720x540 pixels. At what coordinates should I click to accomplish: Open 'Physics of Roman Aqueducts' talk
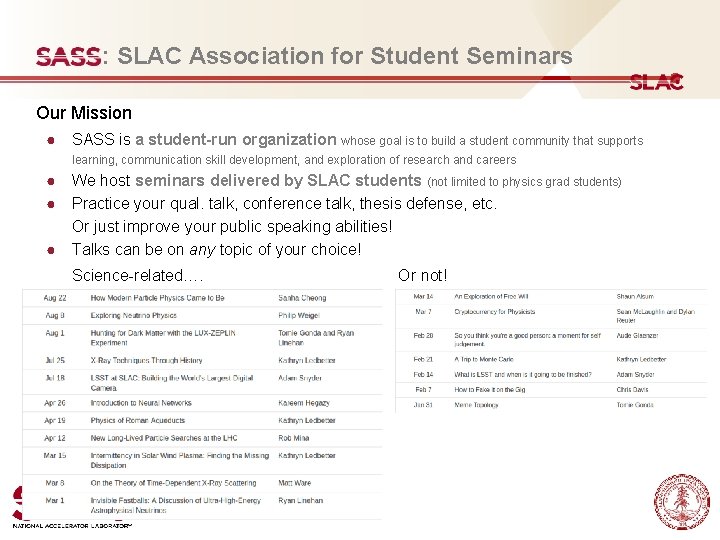click(x=139, y=421)
